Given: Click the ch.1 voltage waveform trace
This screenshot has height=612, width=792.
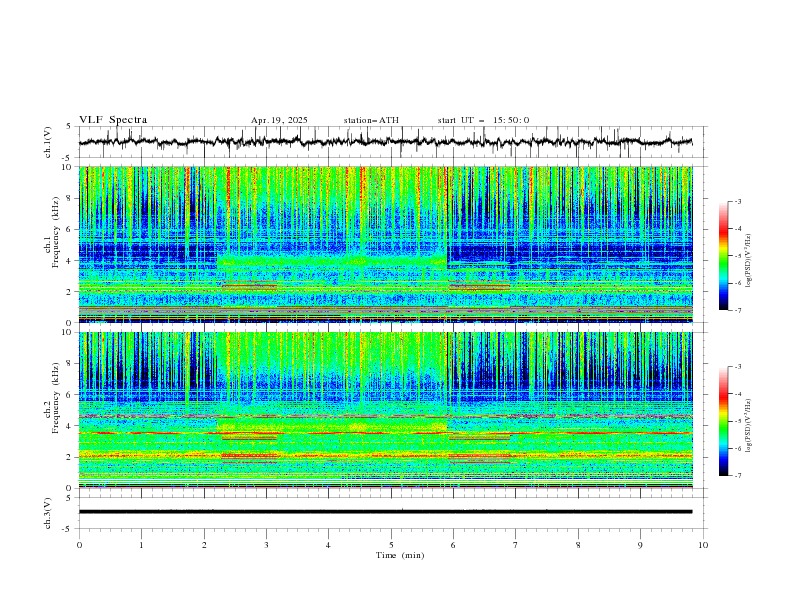Looking at the screenshot, I should click(385, 142).
